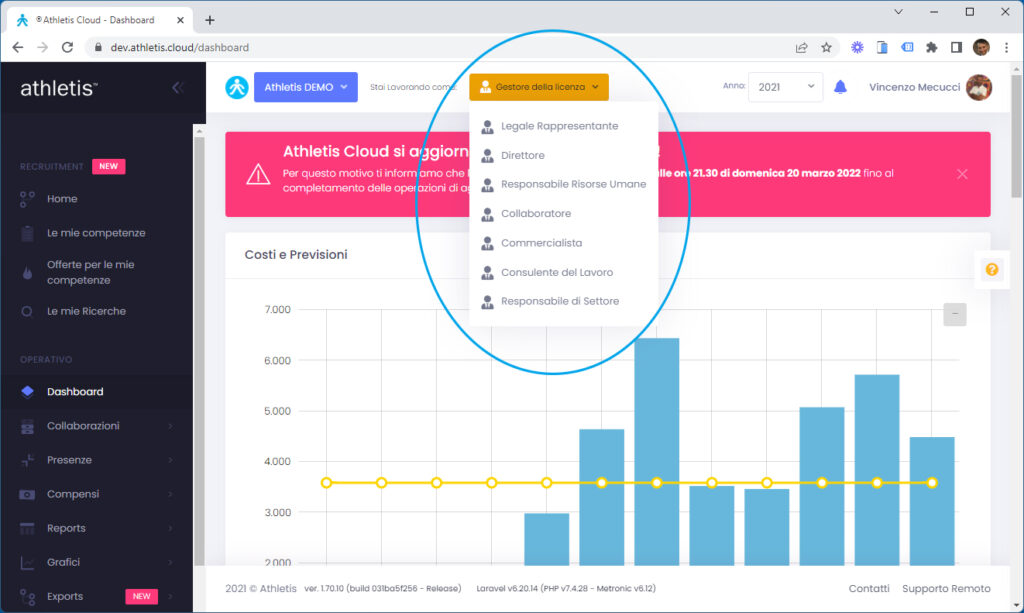This screenshot has width=1024, height=613.
Task: Dismiss the pink update alert banner
Action: pos(962,174)
